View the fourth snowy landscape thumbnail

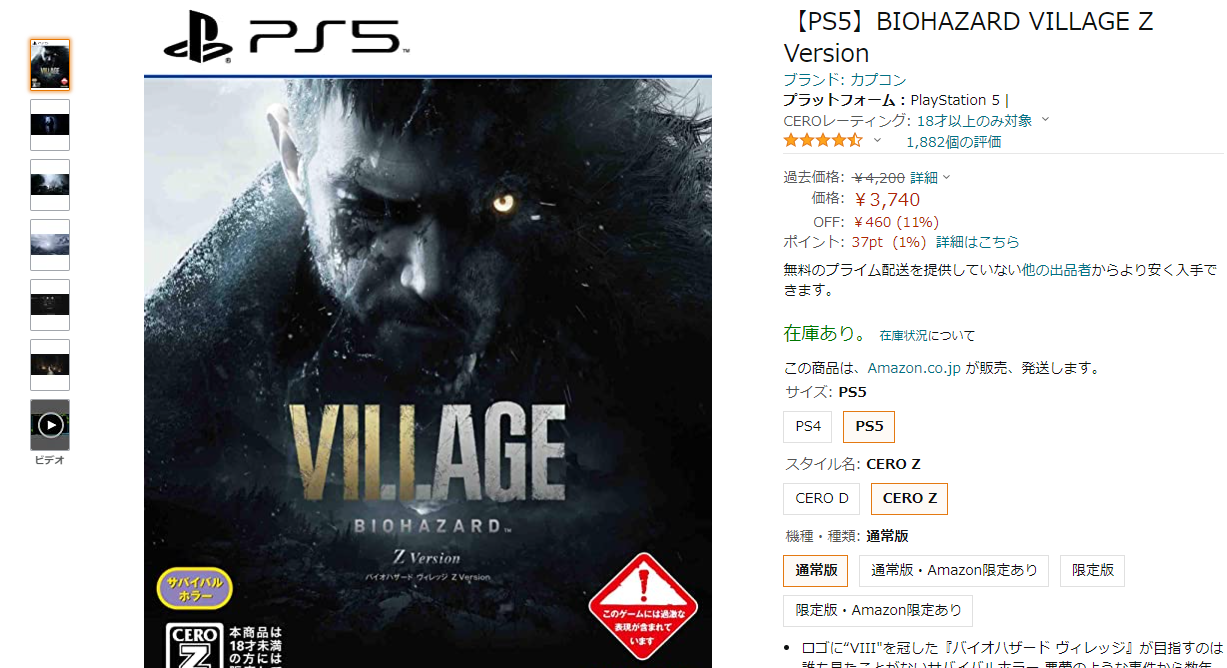50,245
